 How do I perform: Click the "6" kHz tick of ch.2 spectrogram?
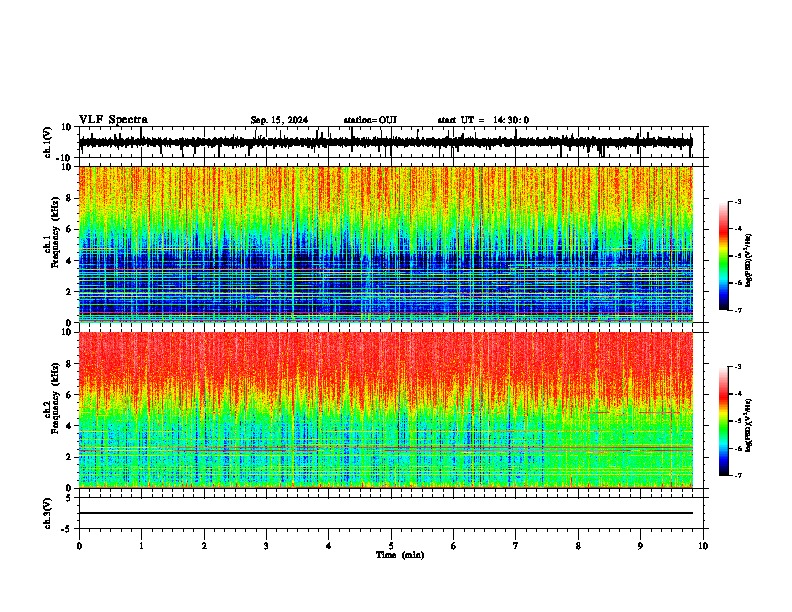pos(70,395)
